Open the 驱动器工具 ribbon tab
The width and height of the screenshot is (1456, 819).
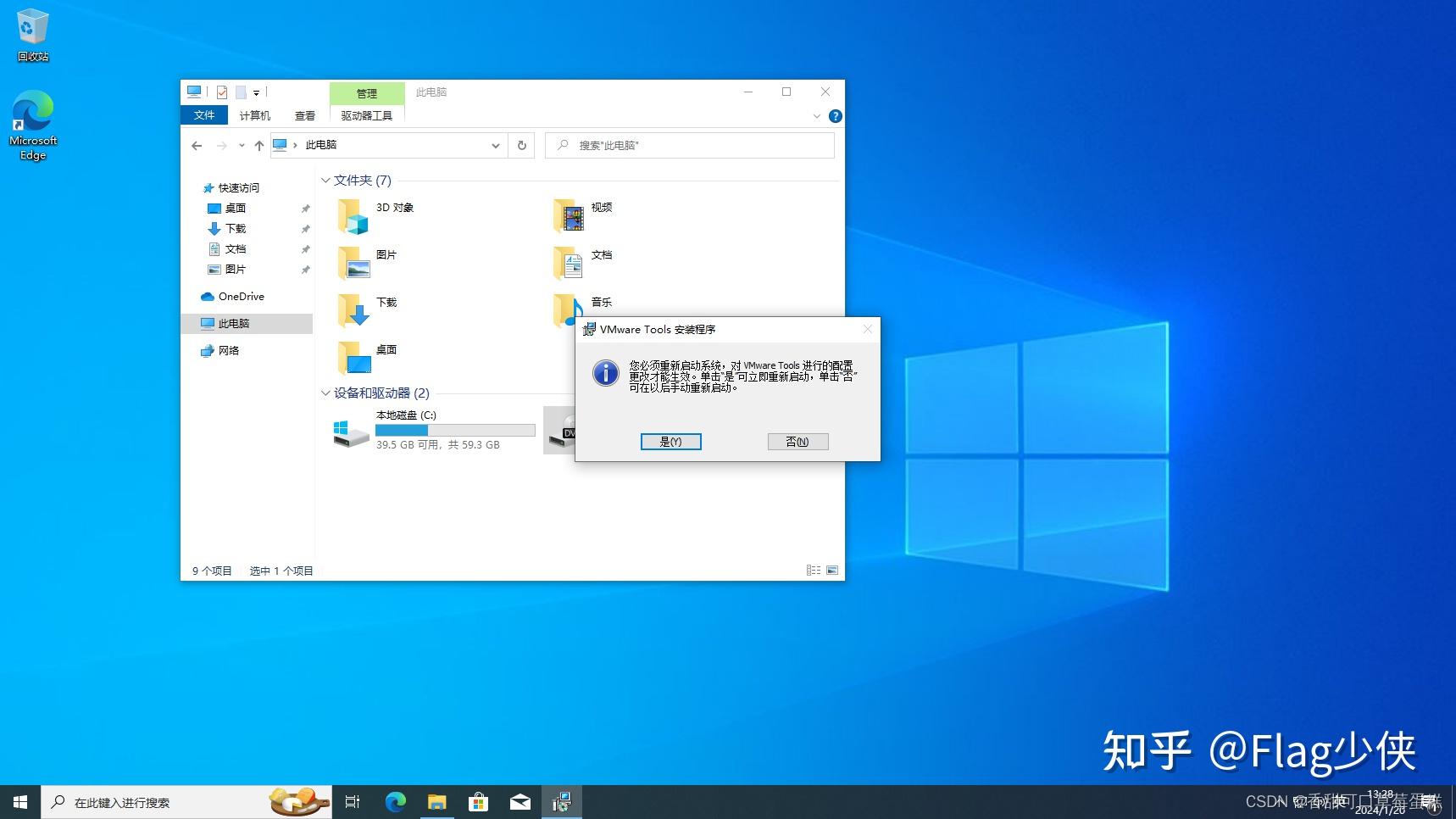click(365, 115)
